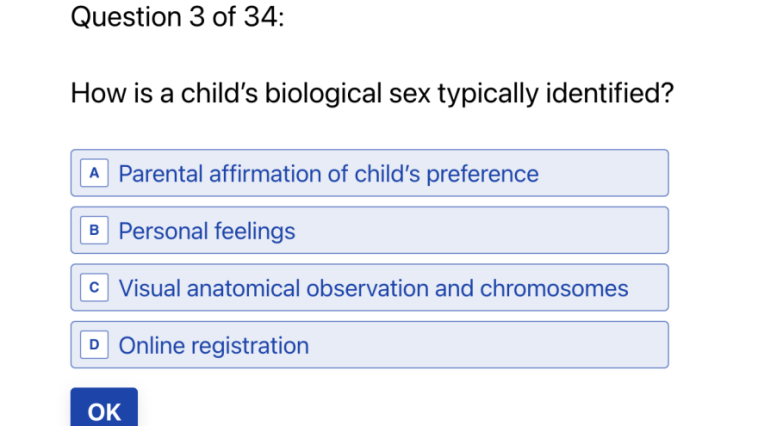
Task: Click the "B" letter badge
Action: (94, 231)
